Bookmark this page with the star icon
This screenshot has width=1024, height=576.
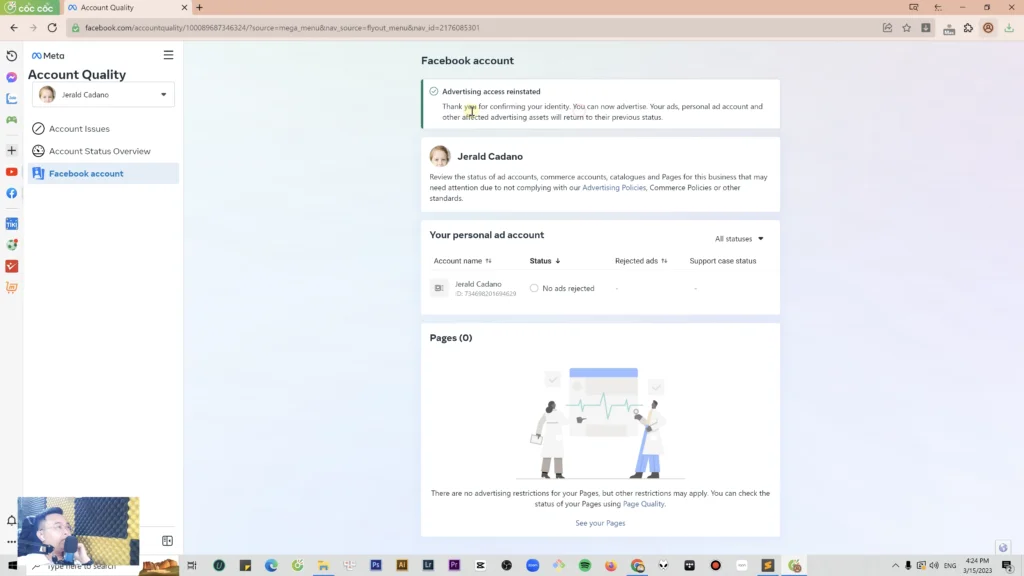point(906,28)
